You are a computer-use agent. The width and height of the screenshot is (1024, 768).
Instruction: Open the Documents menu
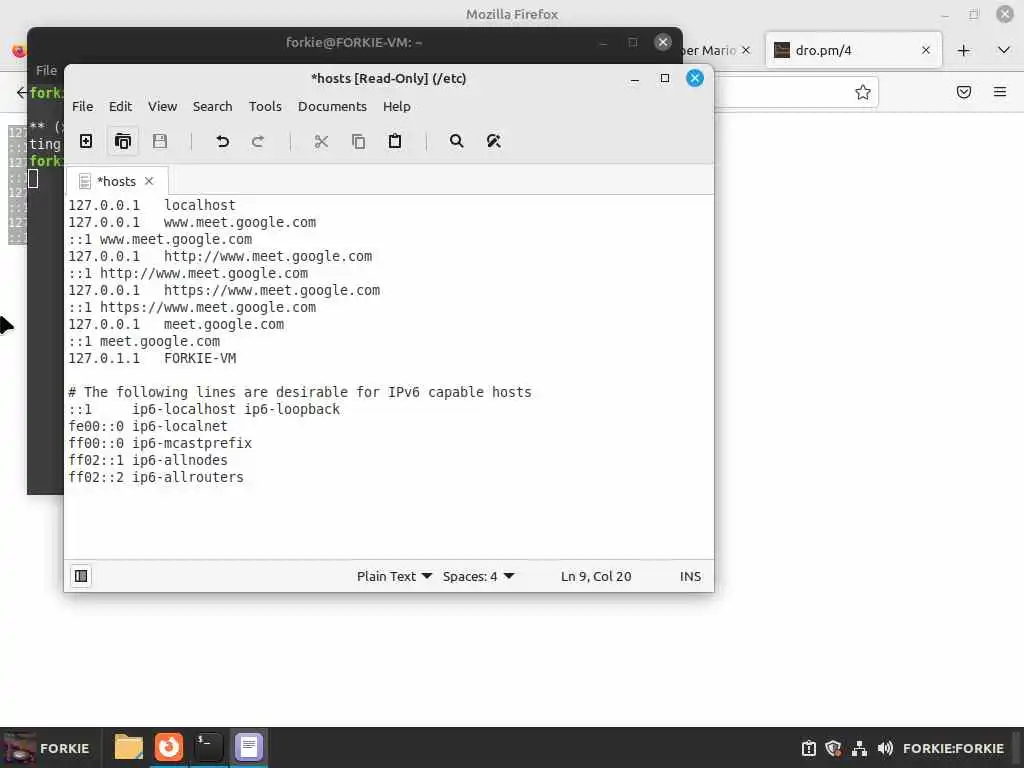[x=332, y=106]
